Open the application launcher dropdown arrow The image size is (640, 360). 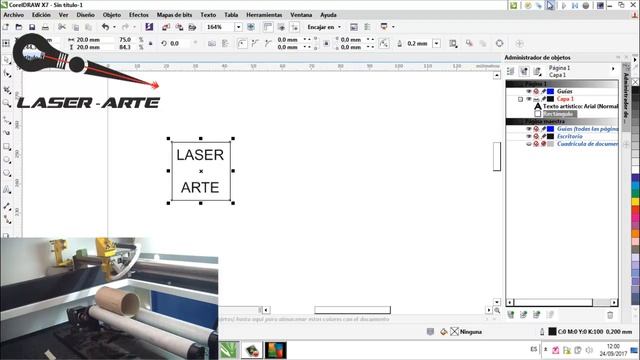pyautogui.click(x=393, y=27)
